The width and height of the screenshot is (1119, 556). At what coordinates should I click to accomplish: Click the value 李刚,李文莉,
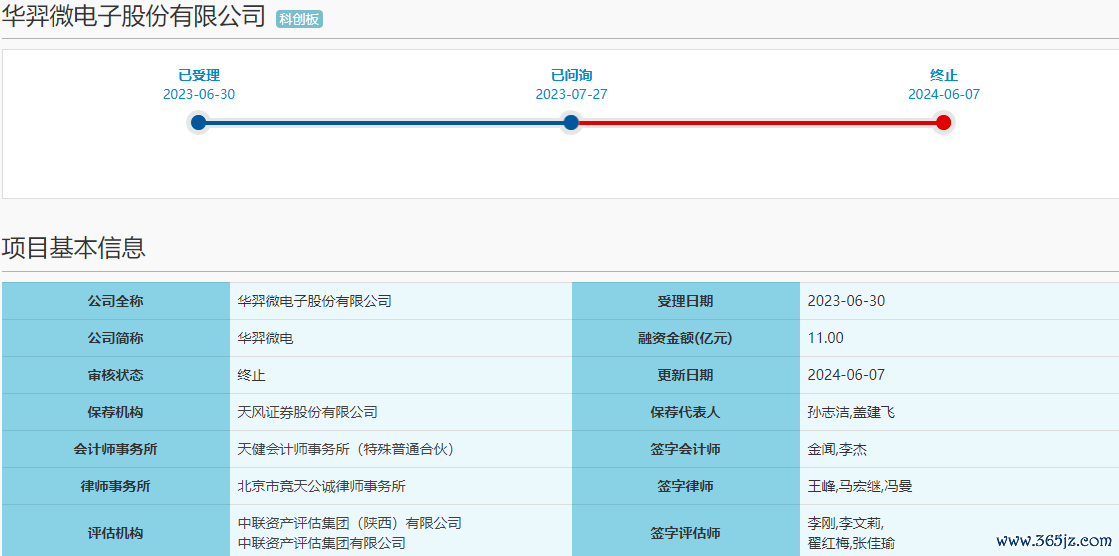846,523
